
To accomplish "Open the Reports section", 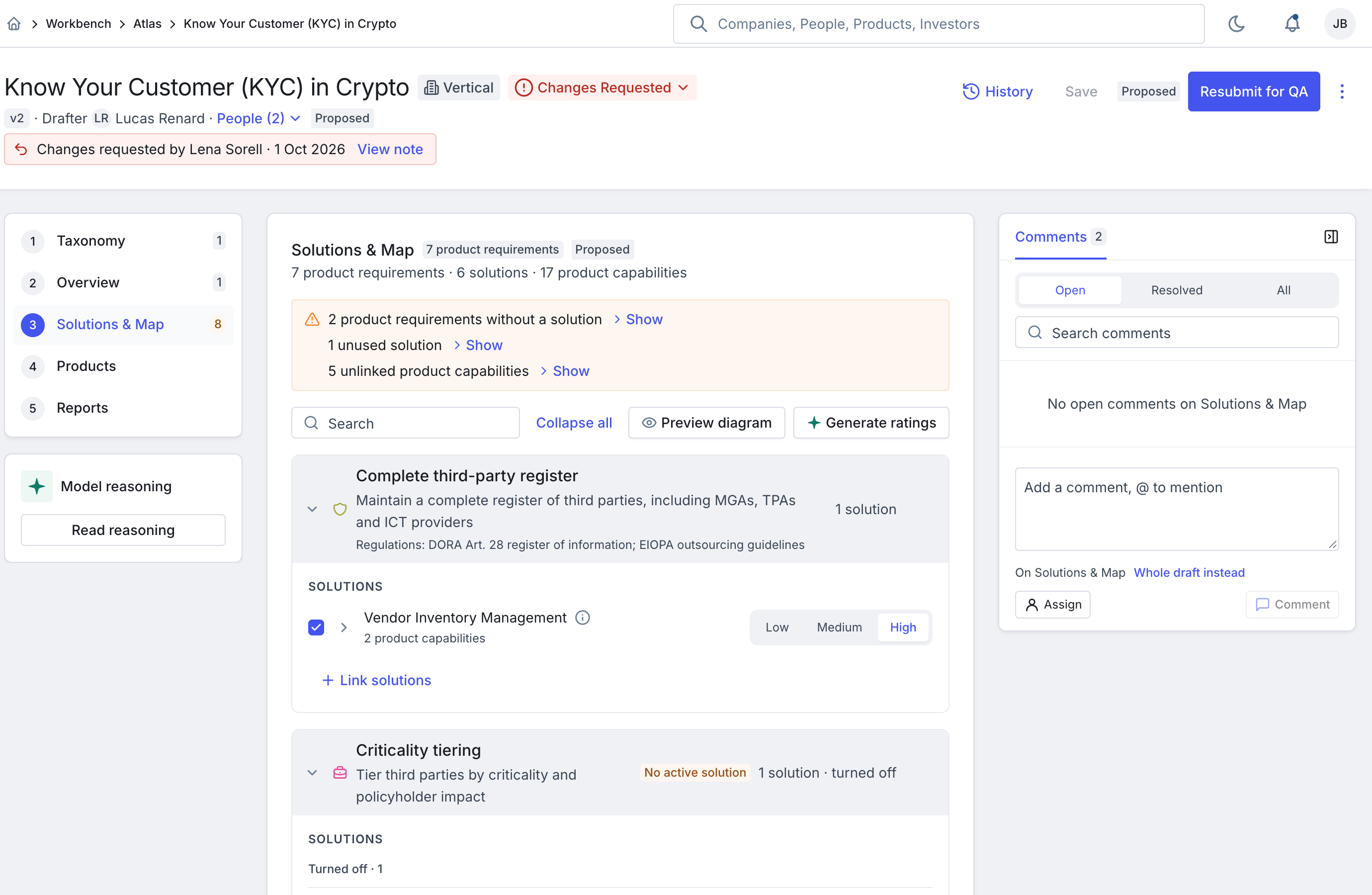I will click(123, 408).
